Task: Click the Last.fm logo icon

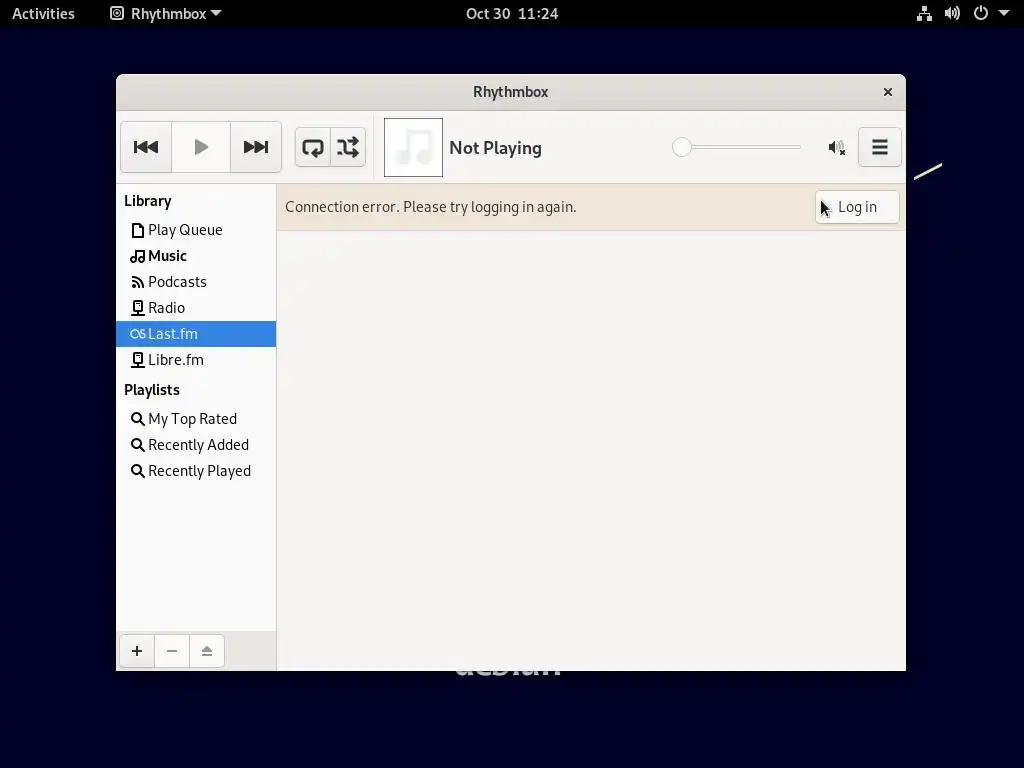Action: coord(137,334)
